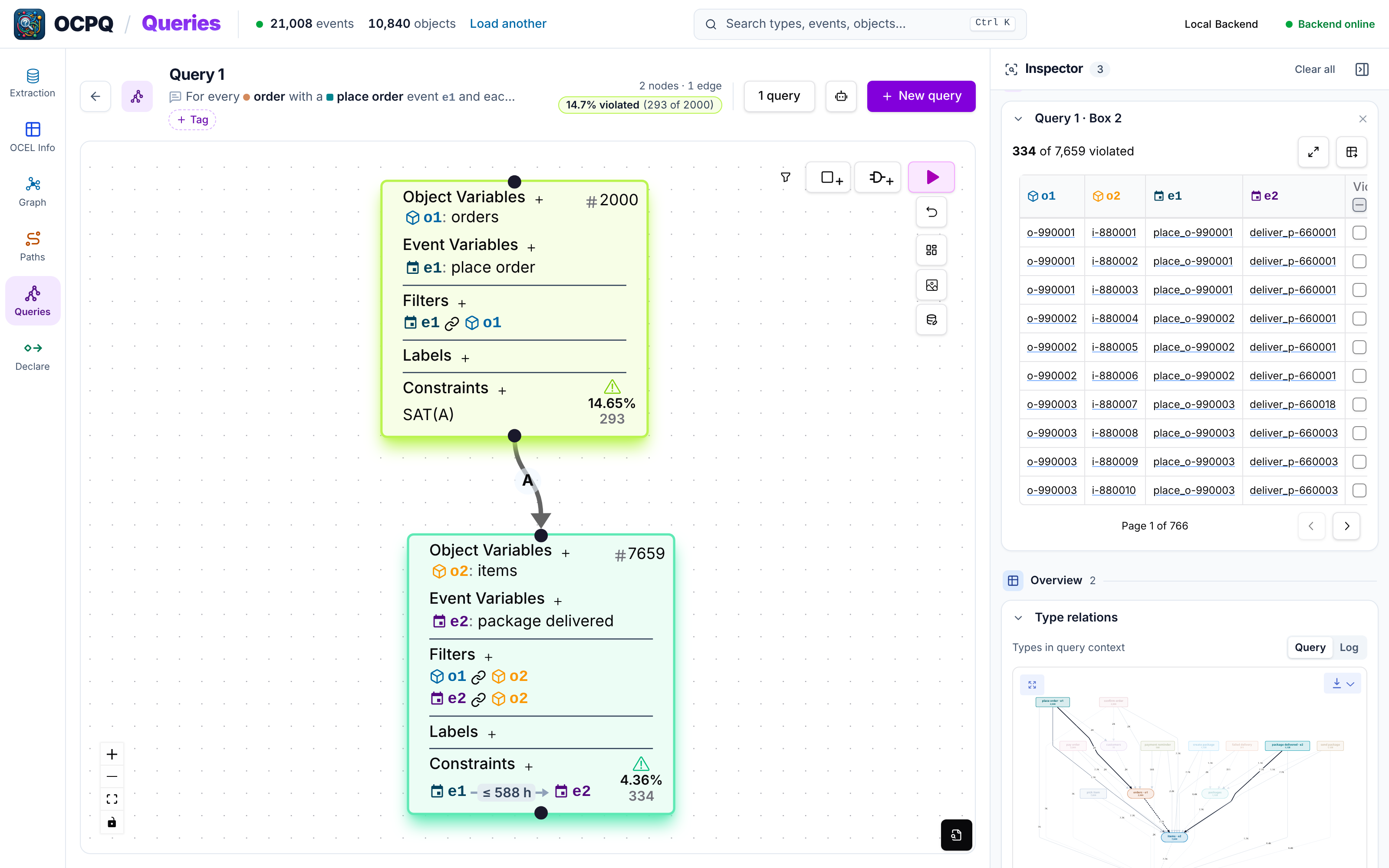Toggle the header violated select-all checkbox
This screenshot has width=1389, height=868.
[1359, 205]
